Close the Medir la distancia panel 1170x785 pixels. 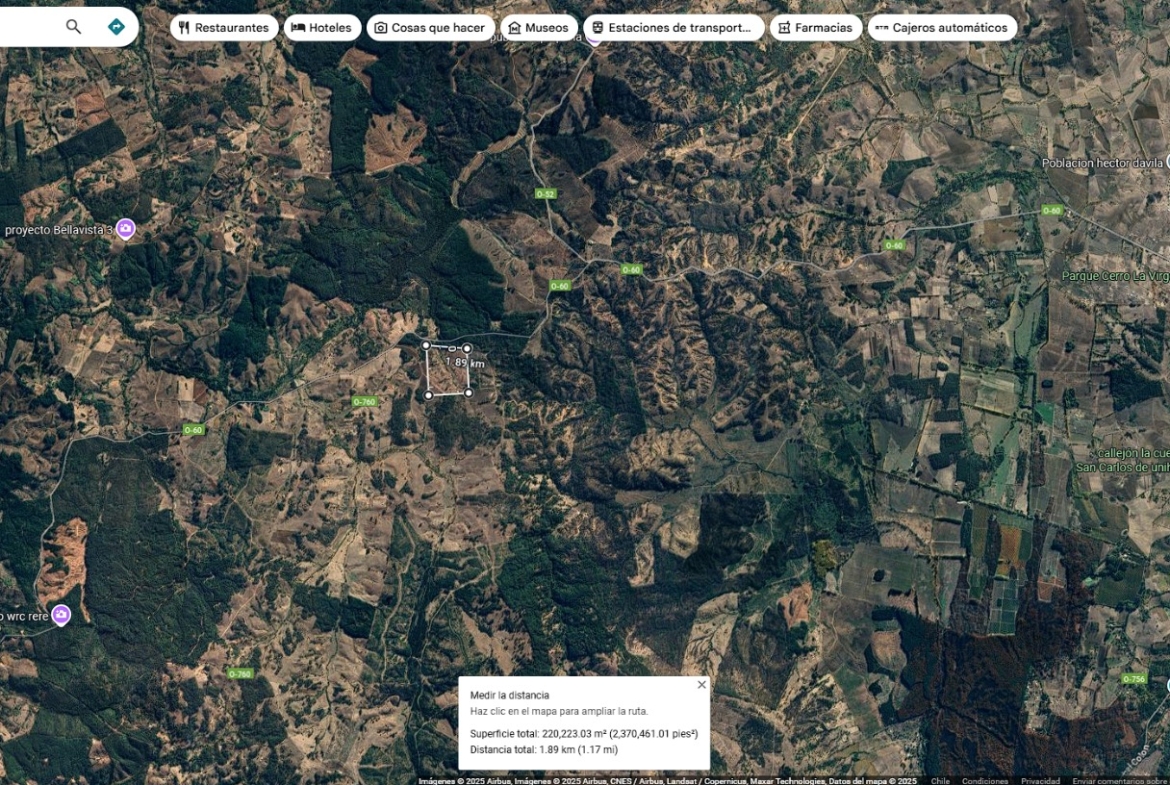[x=701, y=685]
